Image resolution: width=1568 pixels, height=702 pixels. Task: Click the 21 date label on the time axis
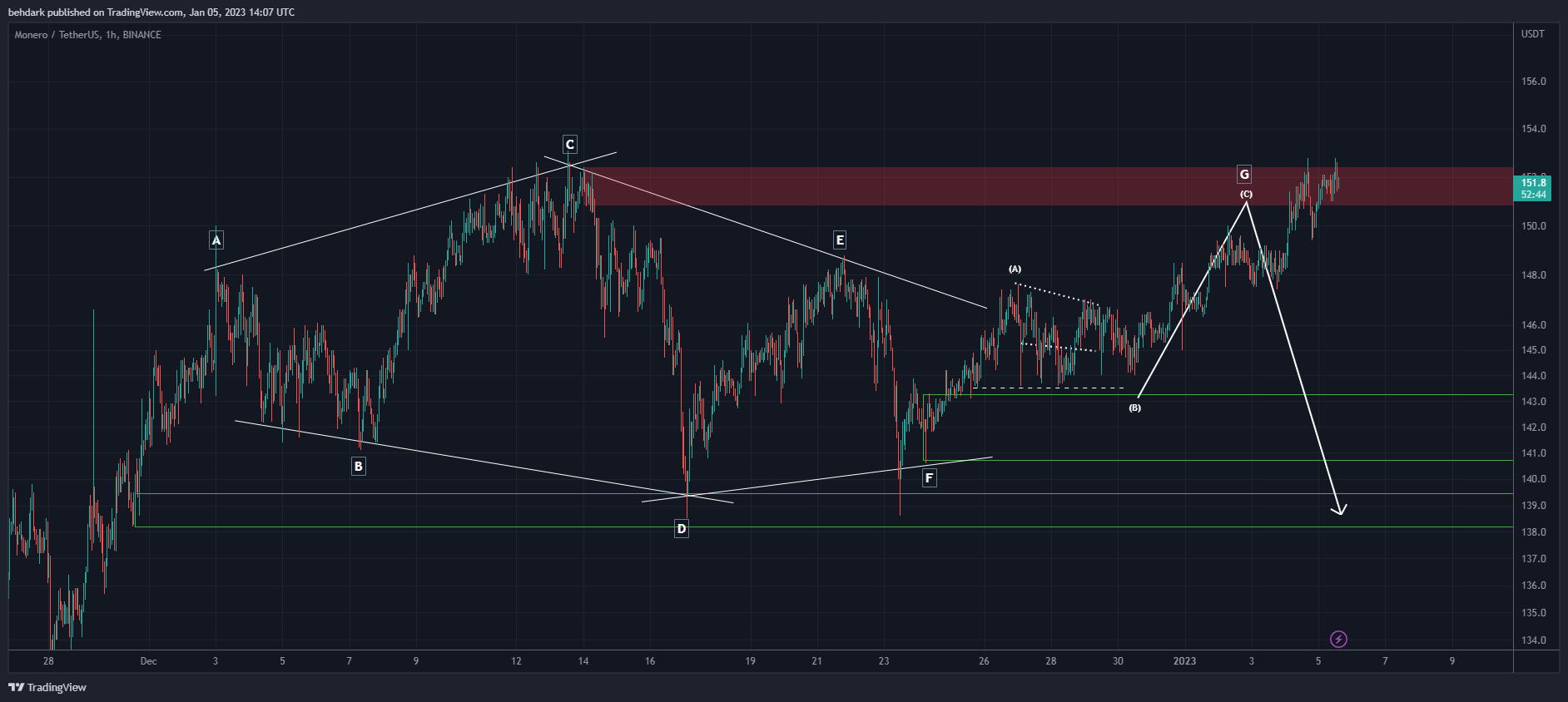point(816,661)
